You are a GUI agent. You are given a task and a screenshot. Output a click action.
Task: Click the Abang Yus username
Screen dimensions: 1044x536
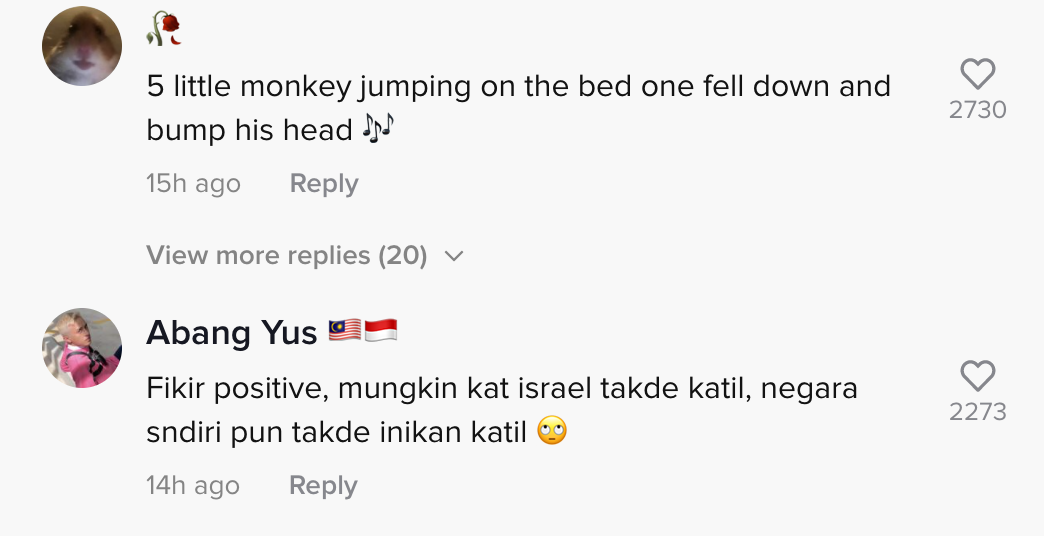[232, 332]
